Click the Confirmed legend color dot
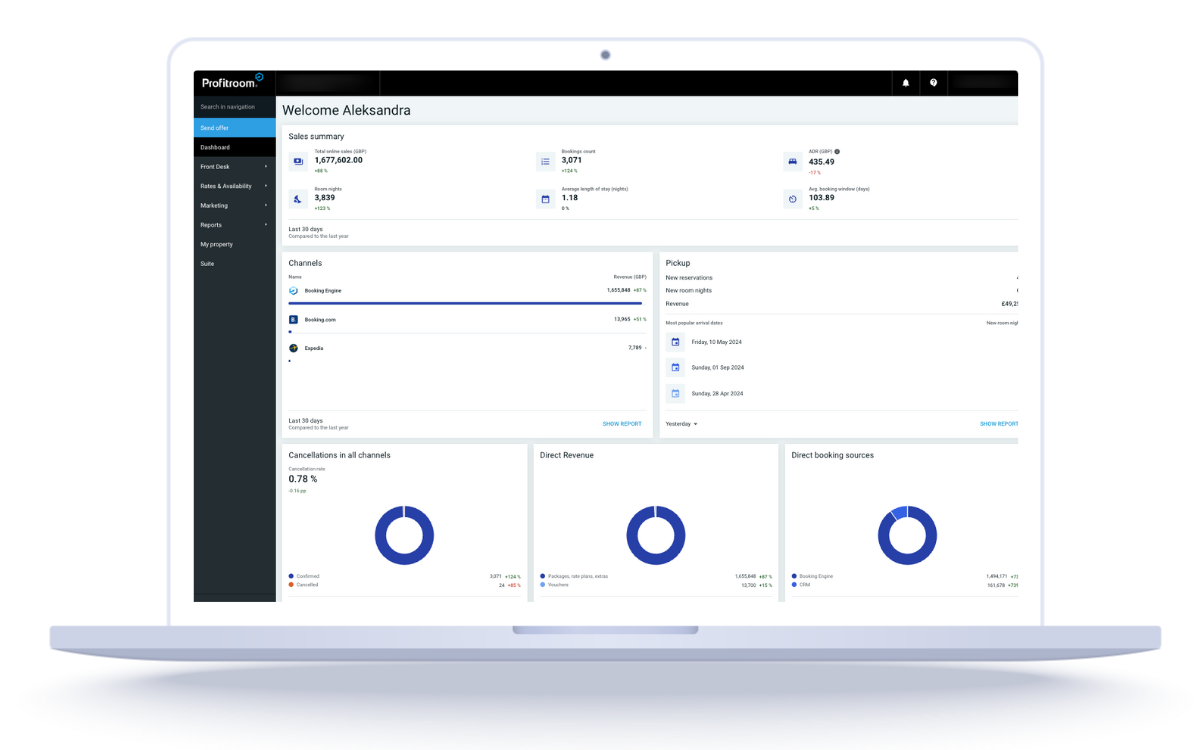 (291, 576)
